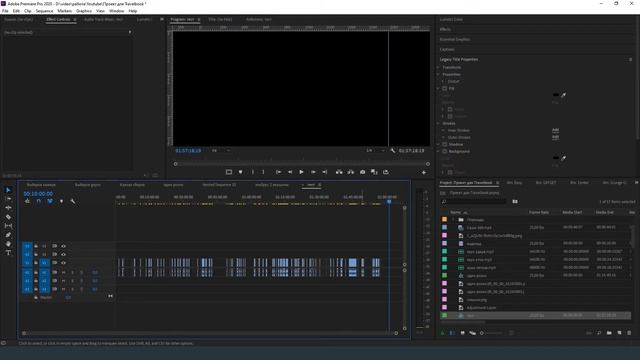The width and height of the screenshot is (640, 360).
Task: Open Program monitor settings wrench
Action: pyautogui.click(x=393, y=151)
